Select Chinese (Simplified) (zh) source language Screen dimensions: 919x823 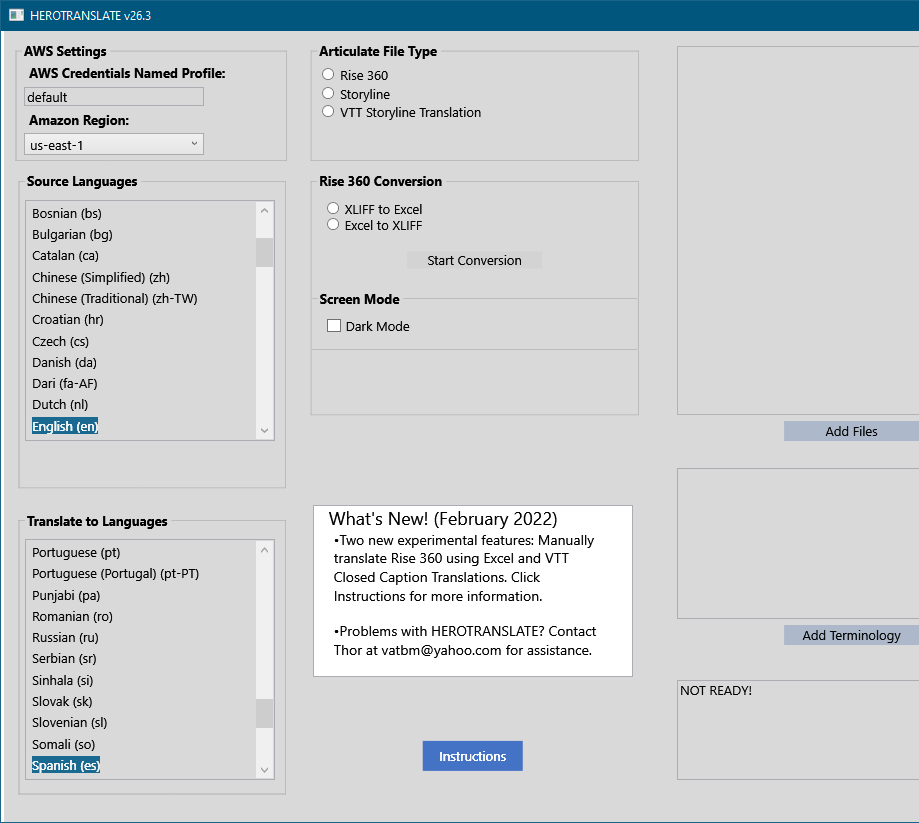tap(101, 277)
